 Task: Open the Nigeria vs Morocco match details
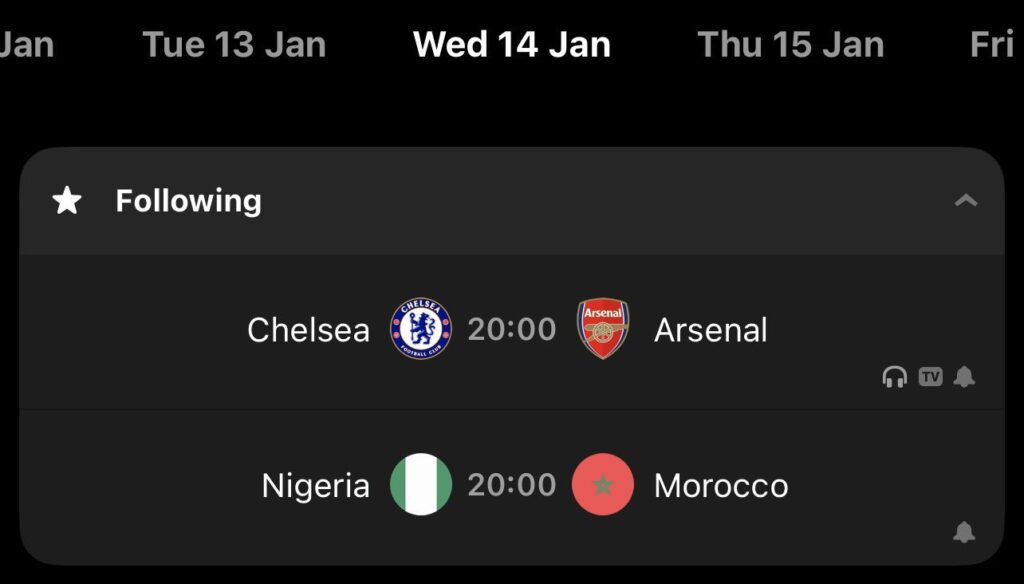[512, 484]
